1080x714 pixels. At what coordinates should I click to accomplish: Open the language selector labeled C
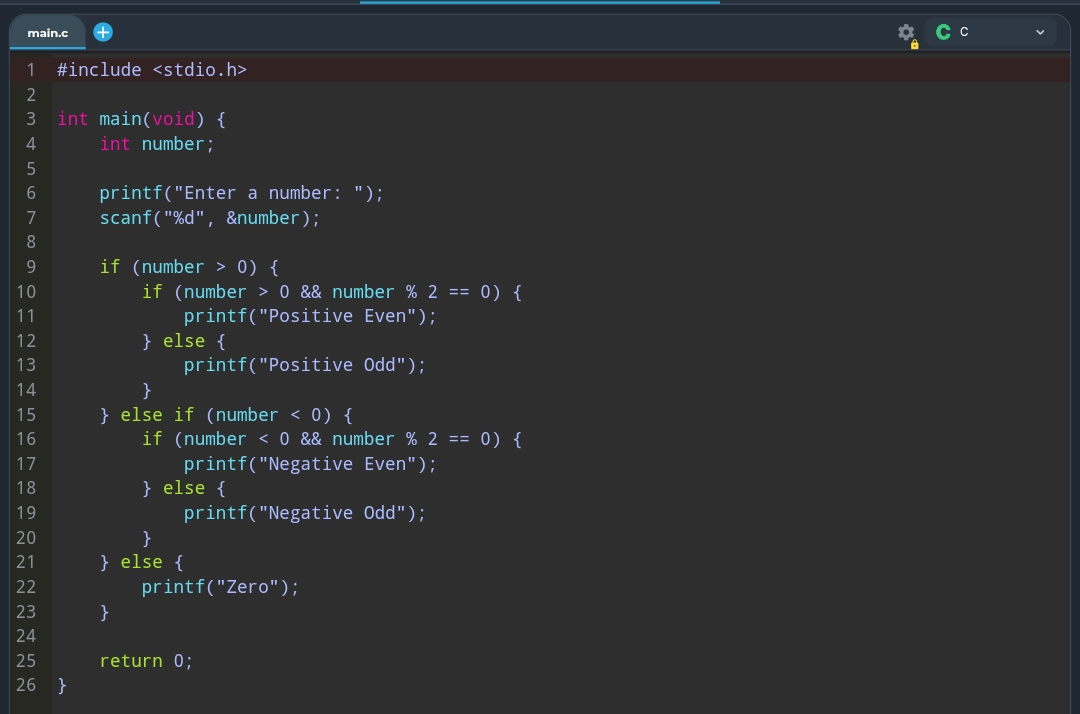coord(988,32)
